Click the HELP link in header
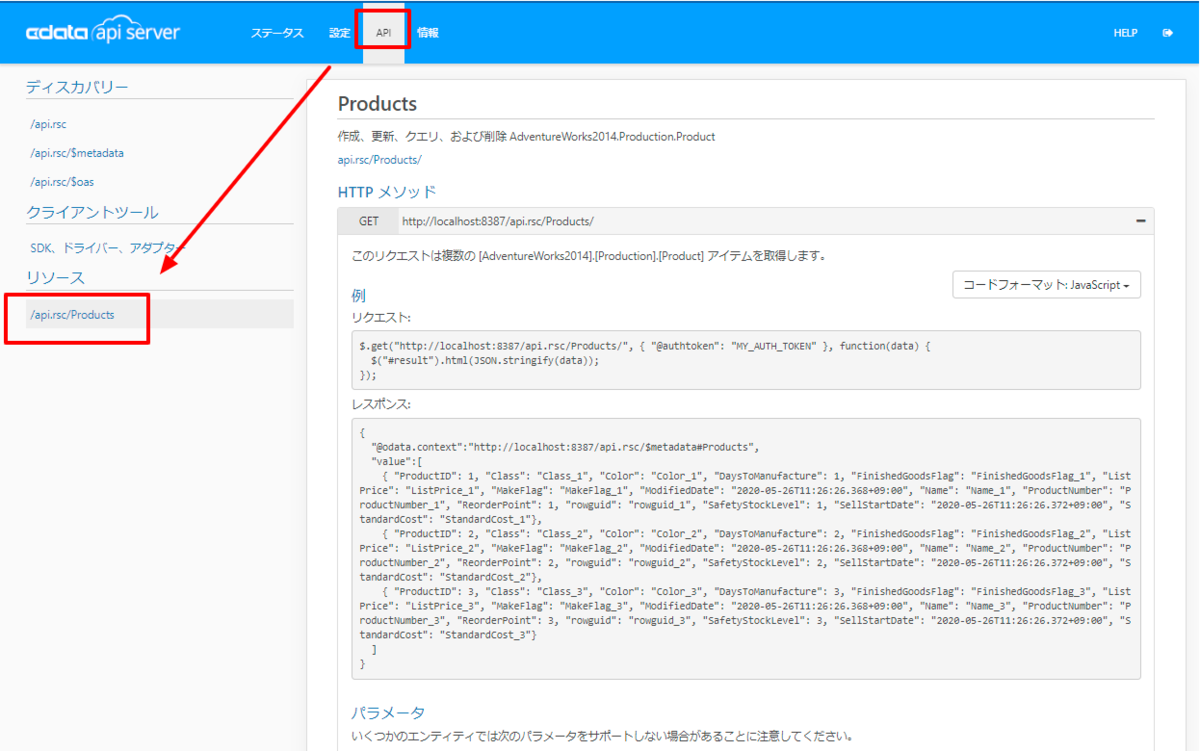This screenshot has height=751, width=1200. pyautogui.click(x=1126, y=33)
